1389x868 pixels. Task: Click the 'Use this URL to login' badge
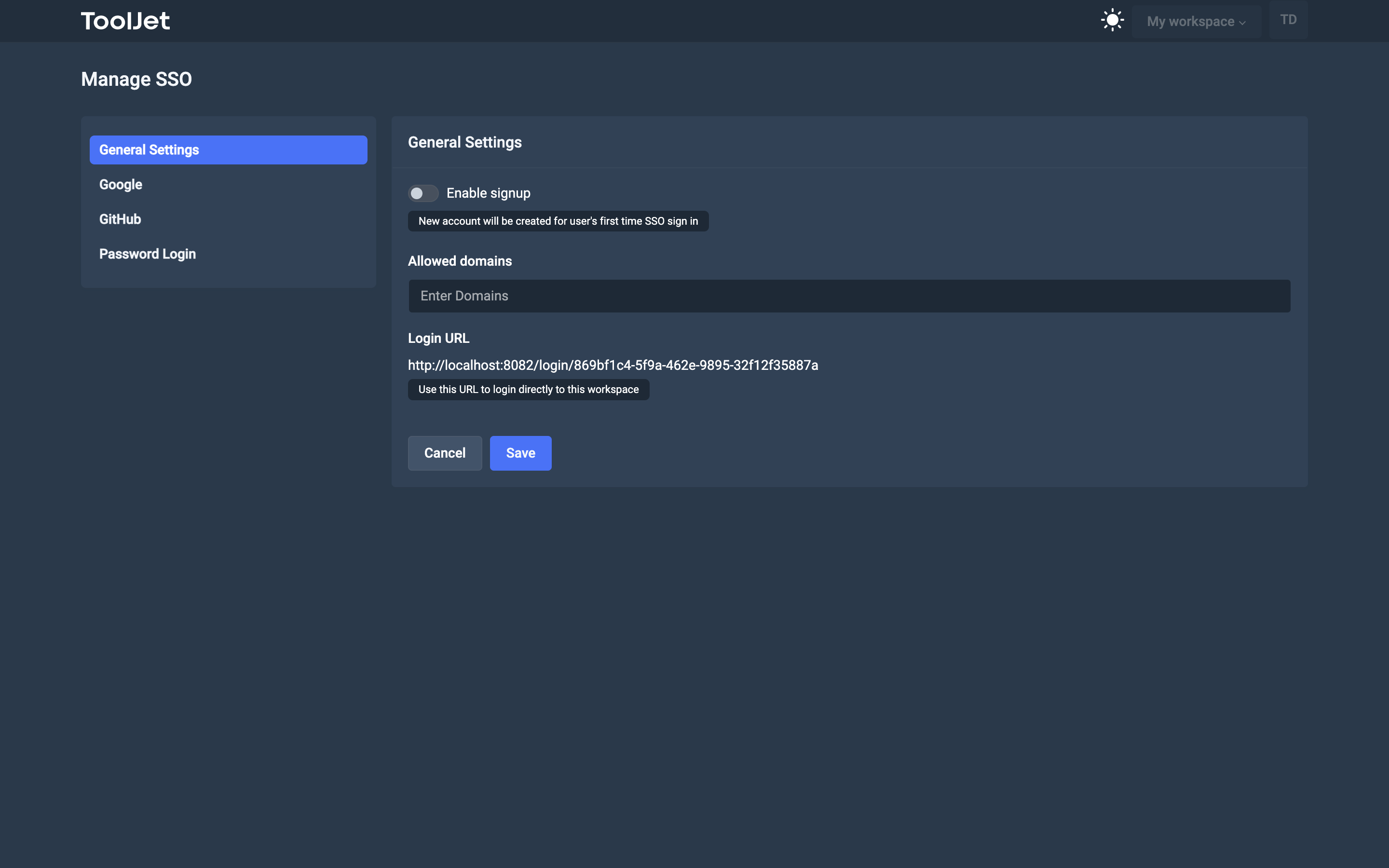coord(528,389)
